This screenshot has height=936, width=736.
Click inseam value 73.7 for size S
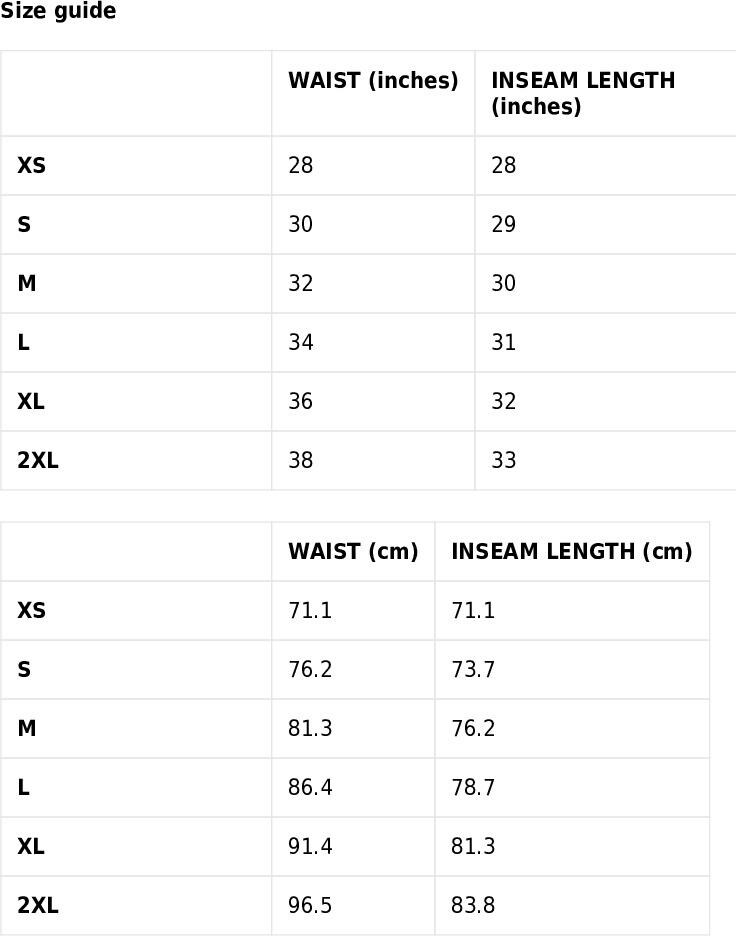coord(473,670)
